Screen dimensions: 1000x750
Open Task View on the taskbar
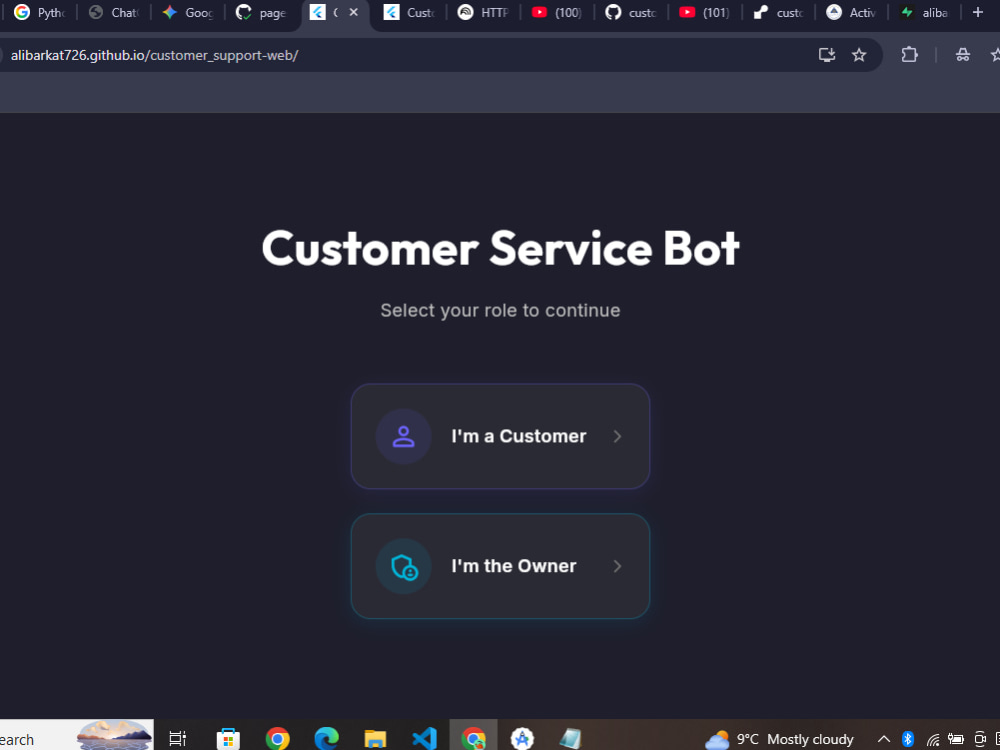click(x=177, y=739)
